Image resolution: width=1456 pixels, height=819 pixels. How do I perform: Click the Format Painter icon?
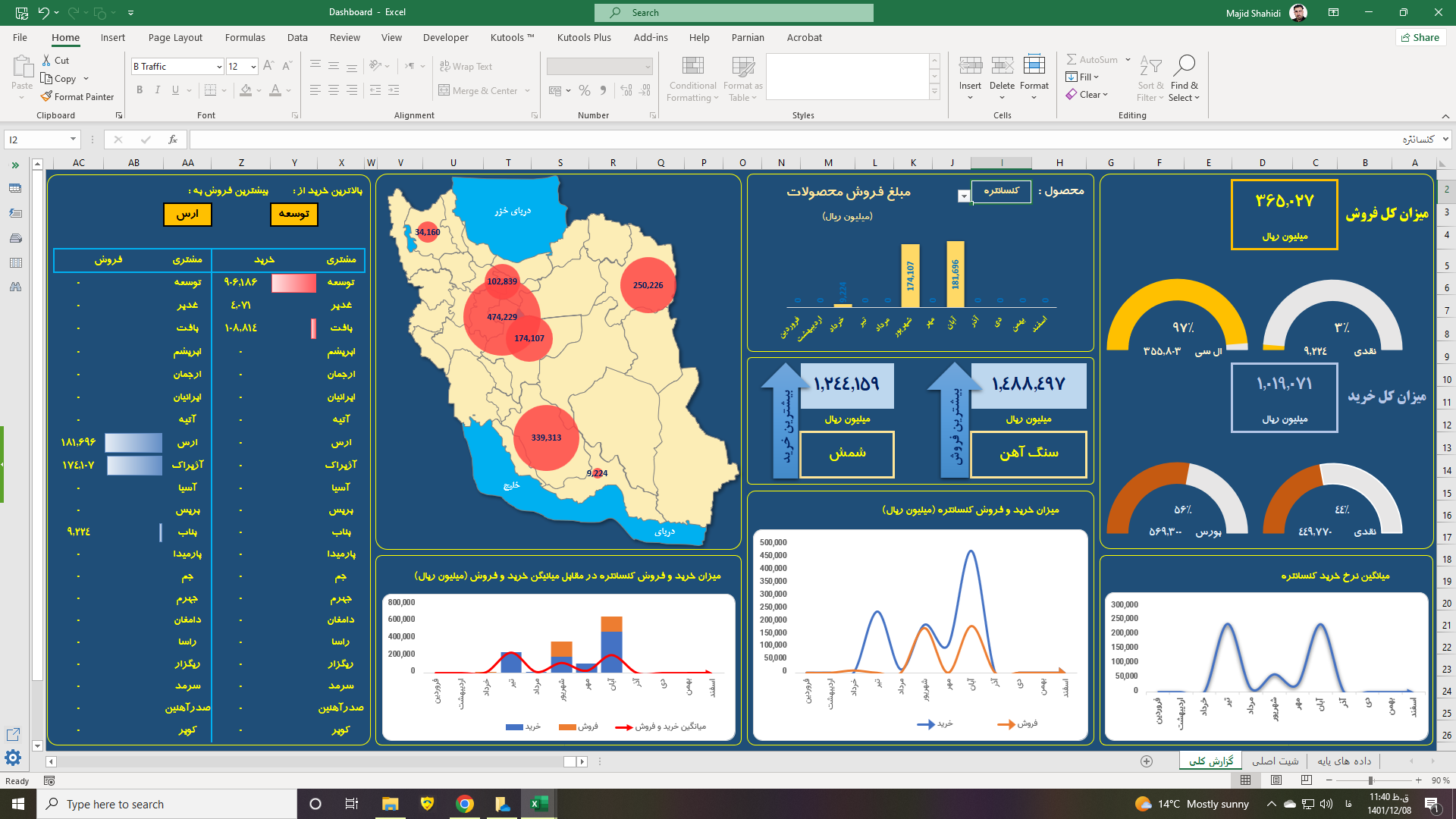point(47,96)
